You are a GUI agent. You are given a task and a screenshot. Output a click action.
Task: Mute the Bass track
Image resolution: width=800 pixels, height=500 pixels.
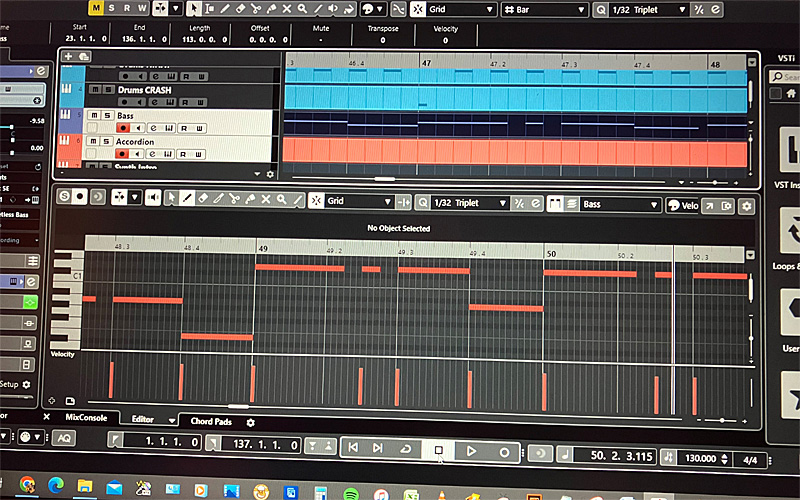click(93, 116)
